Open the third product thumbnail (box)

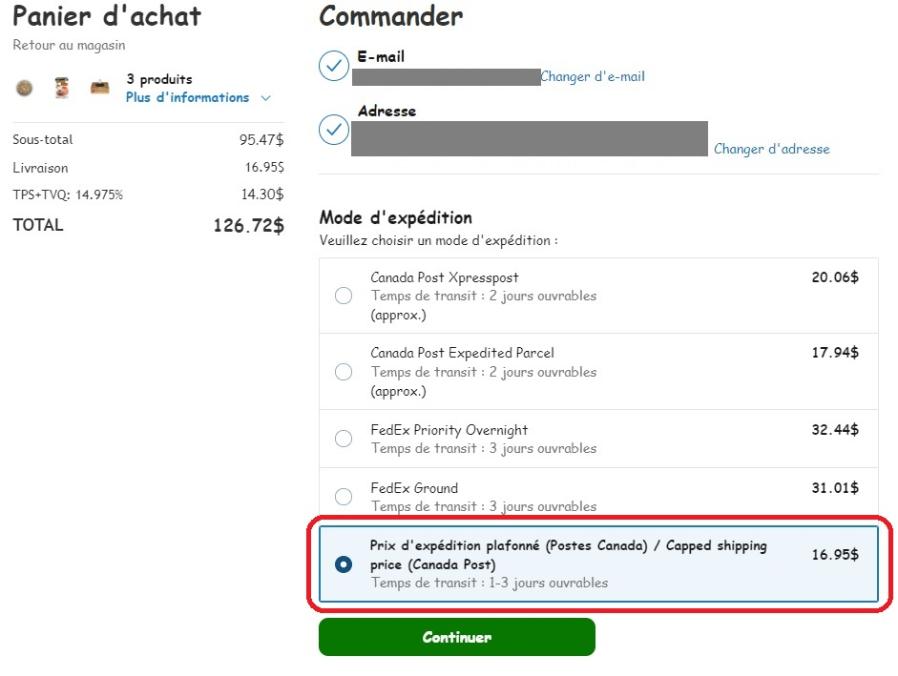click(99, 88)
